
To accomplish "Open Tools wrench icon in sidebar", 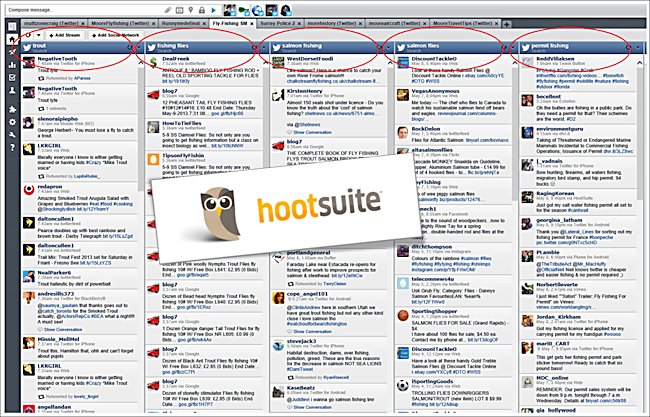I will pos(12,135).
